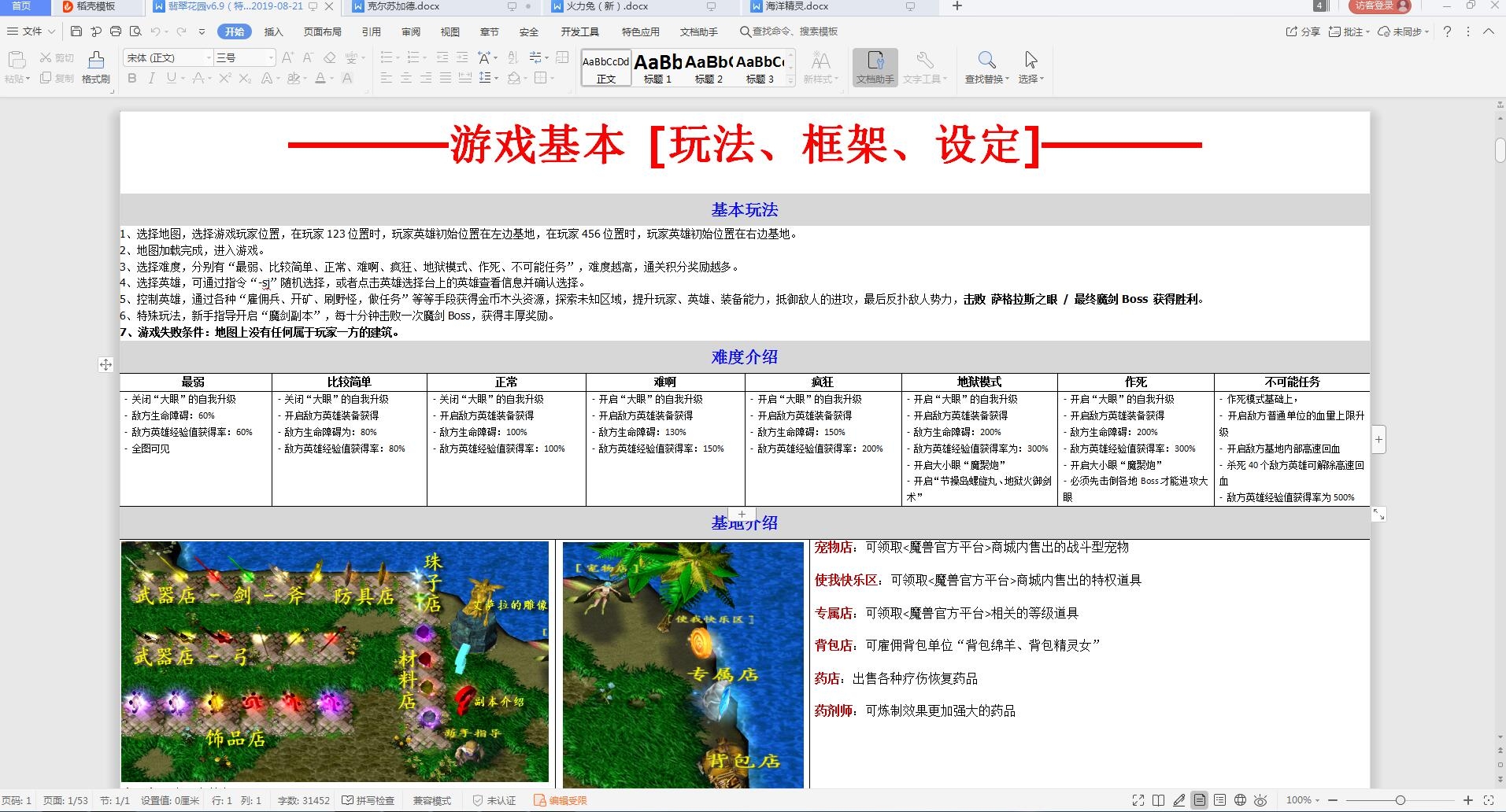Apply the 标题 2 style
This screenshot has height=812, width=1506.
click(709, 68)
